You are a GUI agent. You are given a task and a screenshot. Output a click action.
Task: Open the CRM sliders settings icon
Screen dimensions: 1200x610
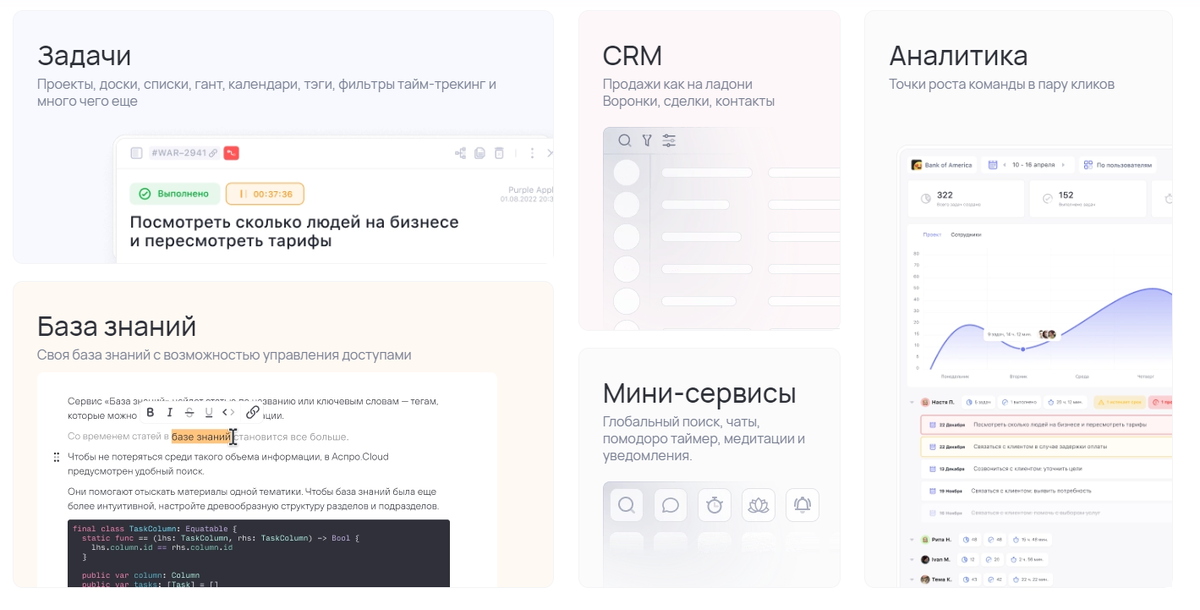click(669, 141)
